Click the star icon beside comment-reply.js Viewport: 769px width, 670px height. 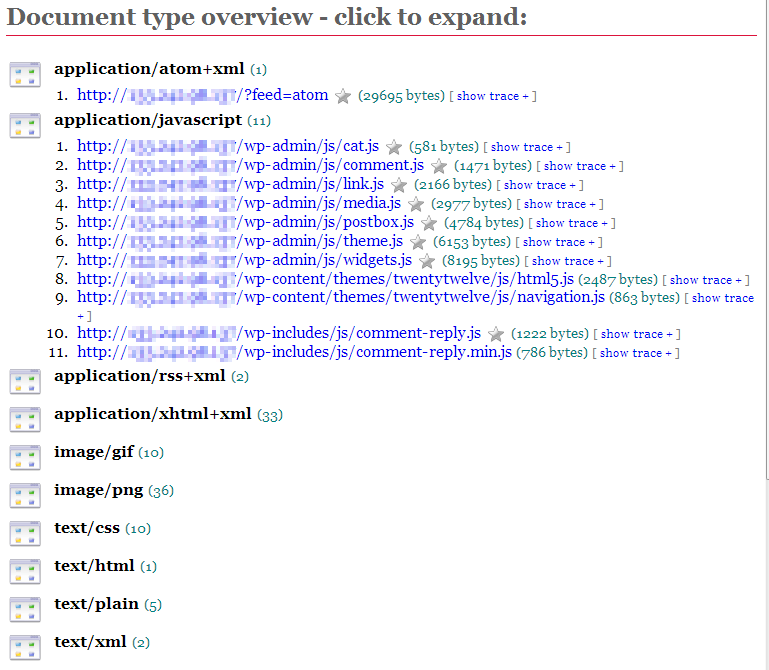point(495,334)
